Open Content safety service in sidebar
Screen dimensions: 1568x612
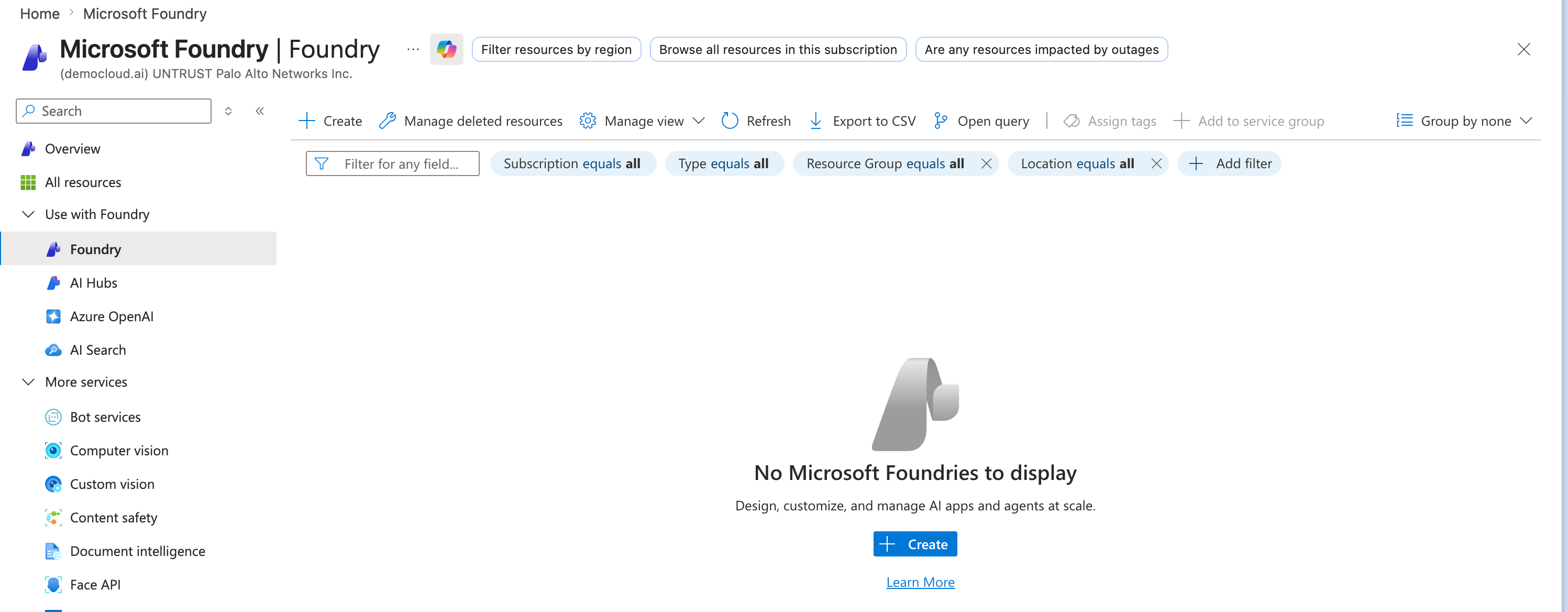click(113, 518)
